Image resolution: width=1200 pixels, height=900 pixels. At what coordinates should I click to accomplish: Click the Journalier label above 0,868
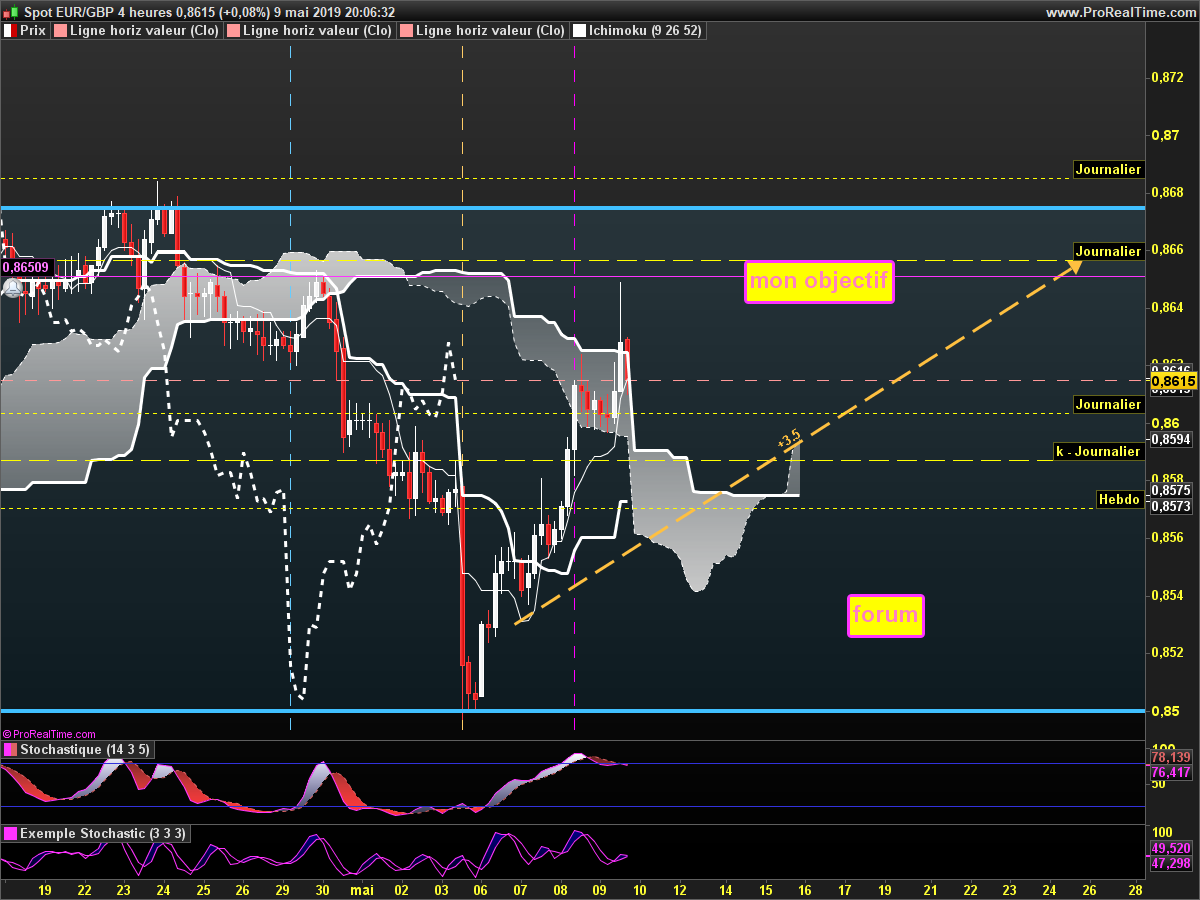(x=1108, y=170)
